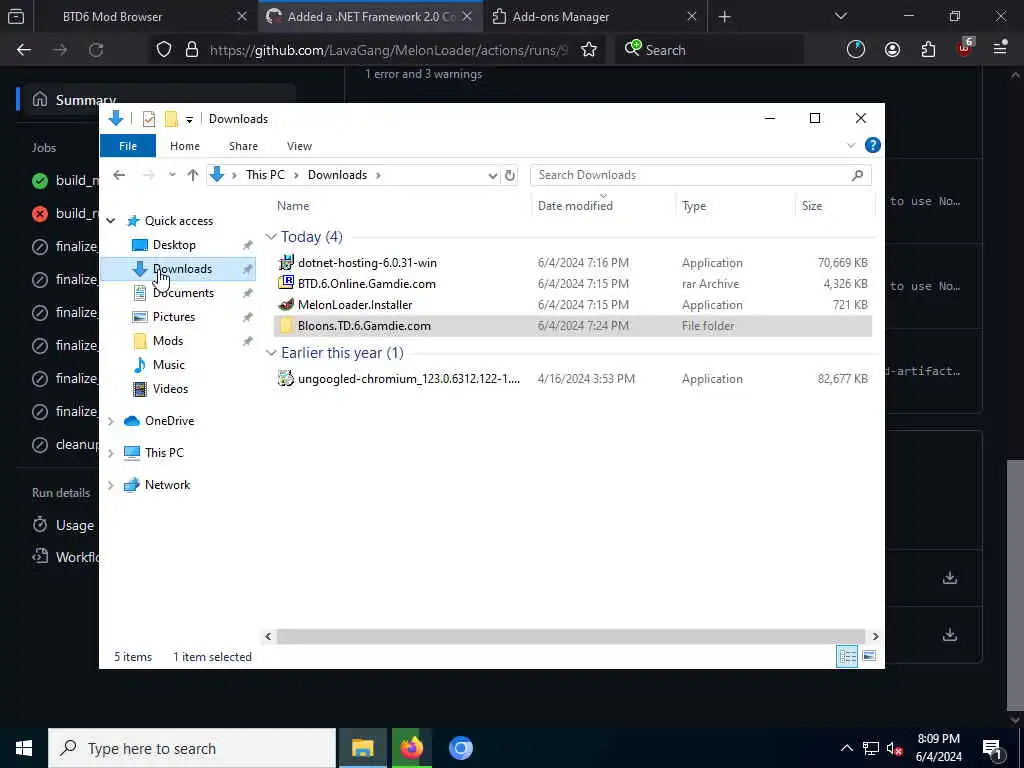Open Firefox account icon

(892, 50)
